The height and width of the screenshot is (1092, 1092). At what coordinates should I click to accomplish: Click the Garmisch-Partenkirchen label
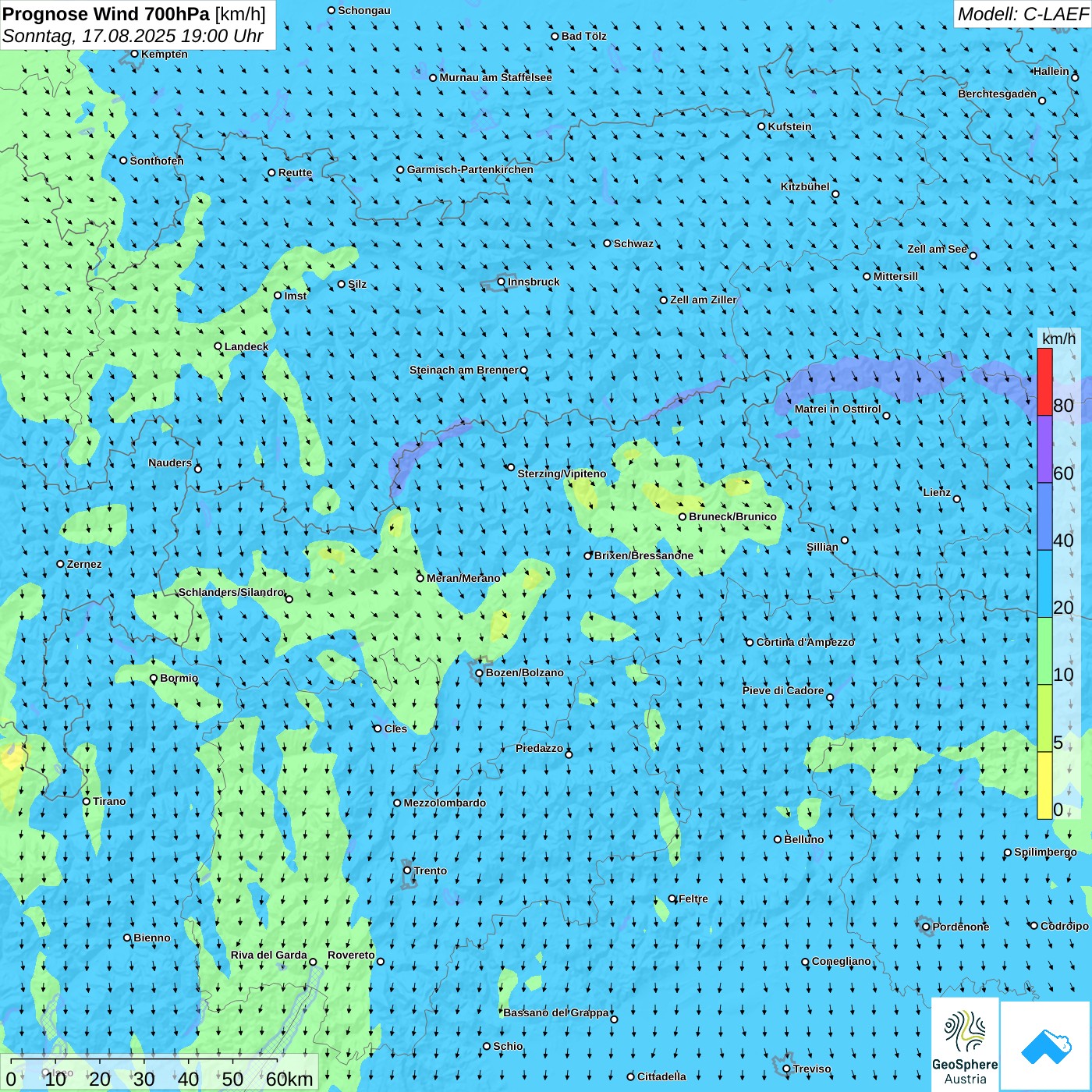(x=470, y=169)
